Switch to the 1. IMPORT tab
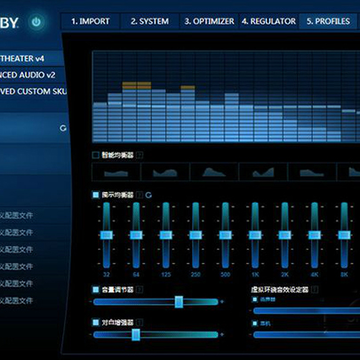Viewport: 360px width, 360px height. 90,22
